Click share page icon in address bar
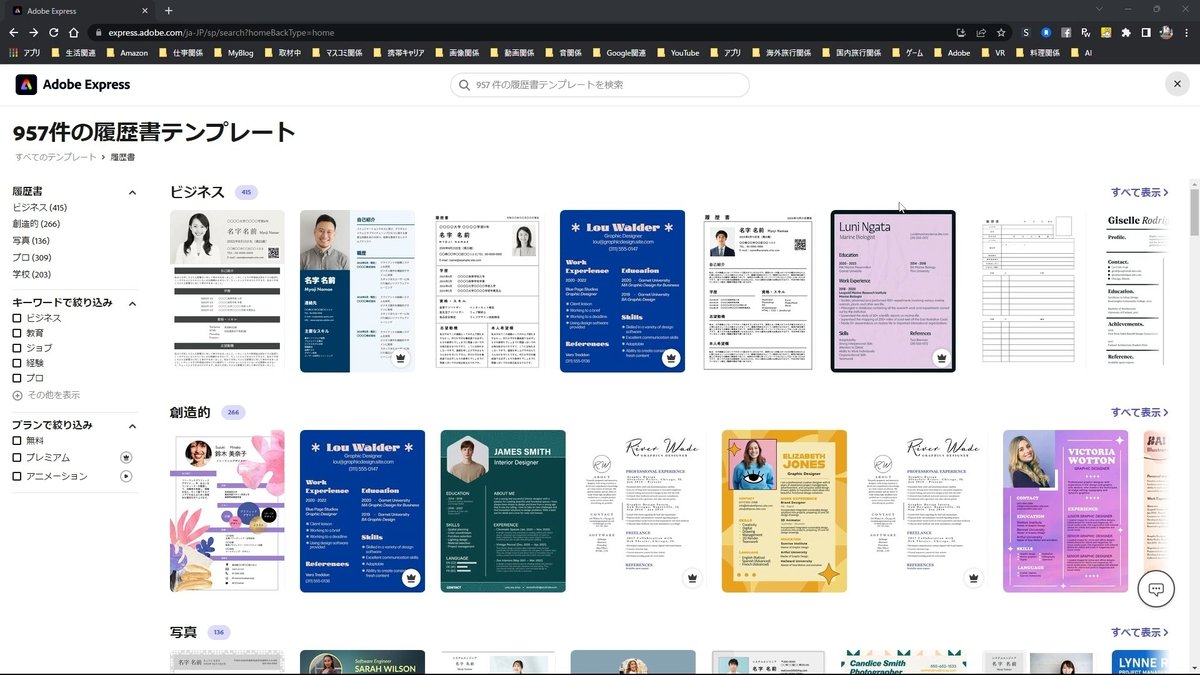Screen dimensions: 1200x675 (981, 32)
